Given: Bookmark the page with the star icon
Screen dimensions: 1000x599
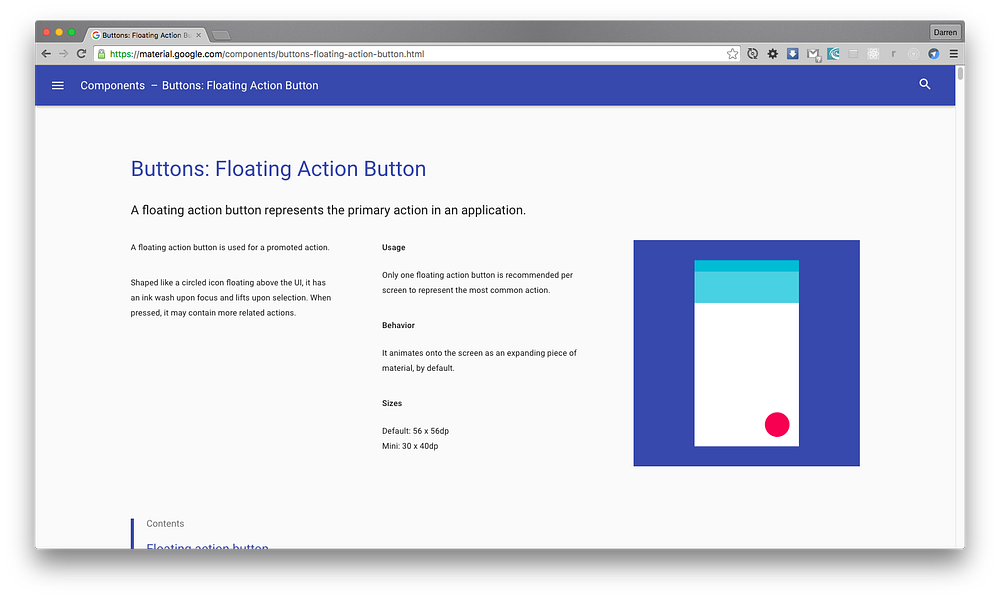Looking at the screenshot, I should point(732,54).
